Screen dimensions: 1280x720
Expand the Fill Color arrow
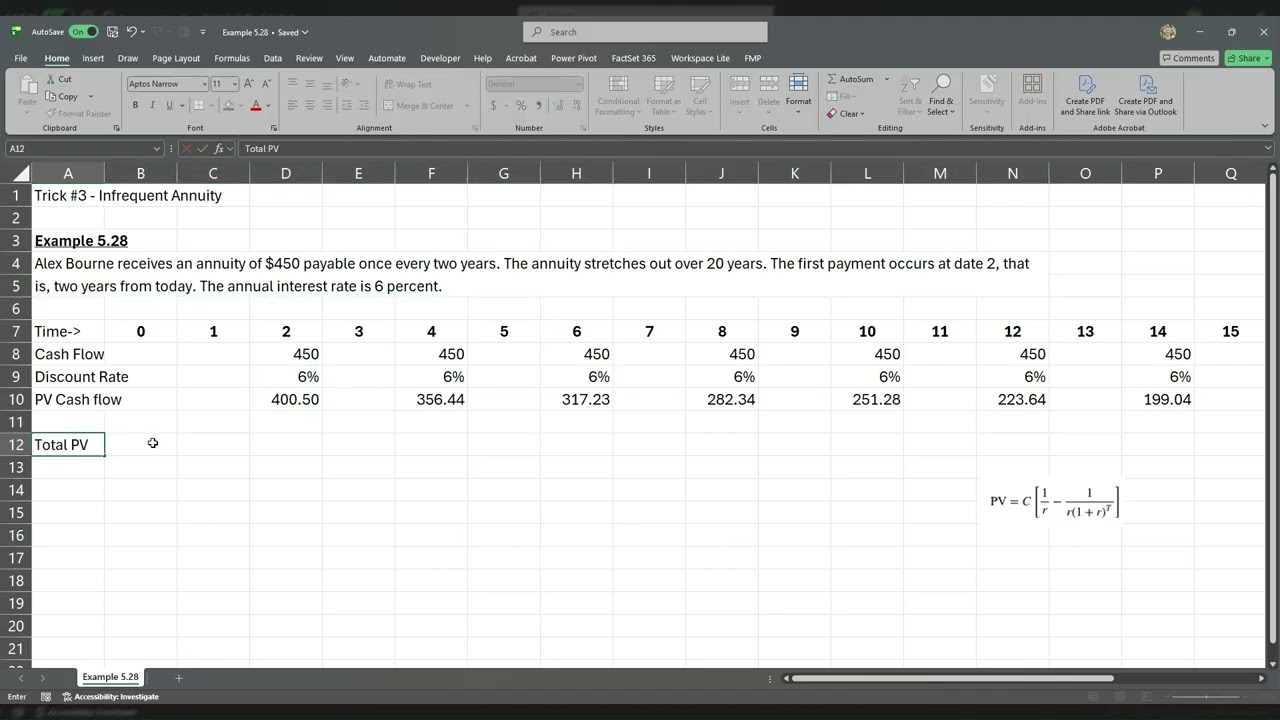(241, 105)
